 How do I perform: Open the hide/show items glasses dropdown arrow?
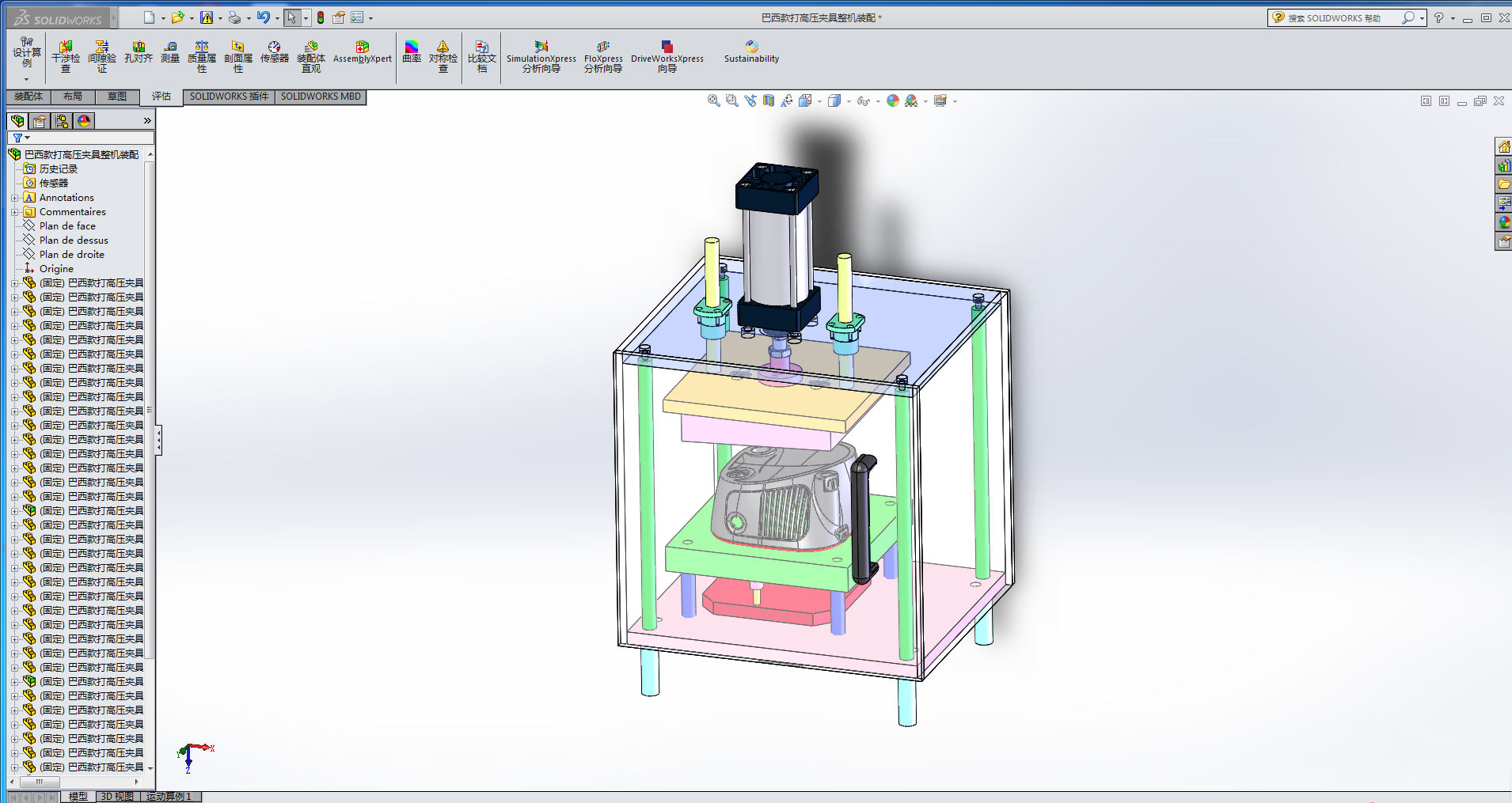[x=878, y=101]
